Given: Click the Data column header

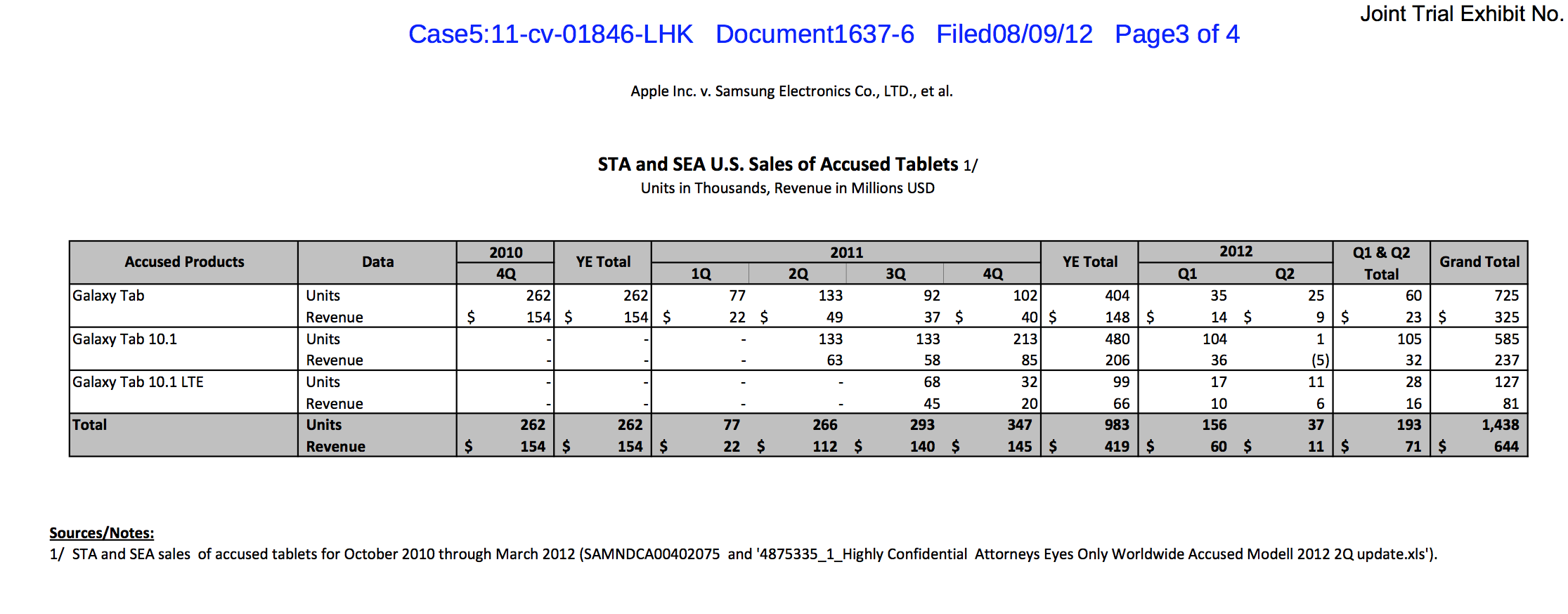Looking at the screenshot, I should [377, 262].
